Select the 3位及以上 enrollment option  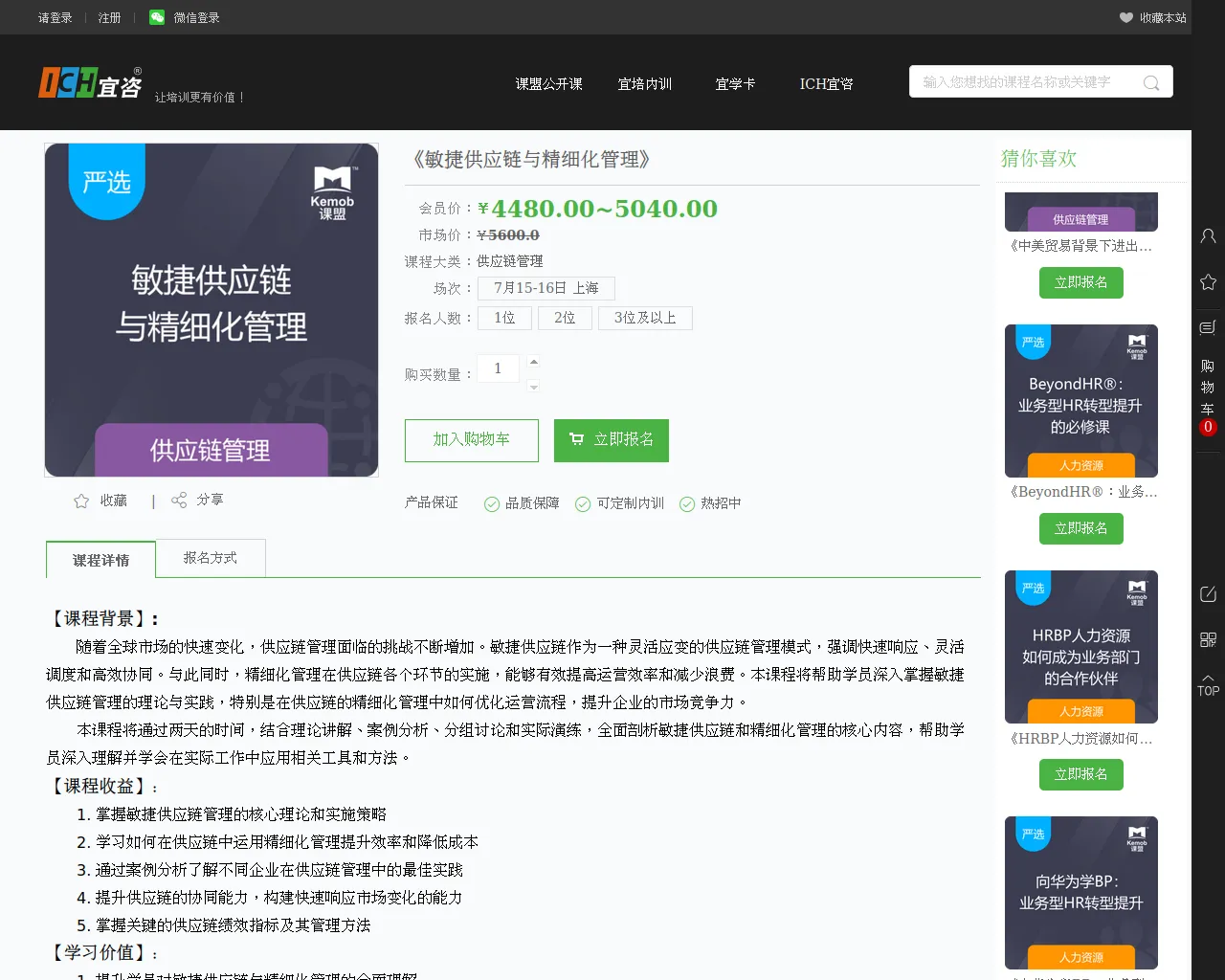[645, 318]
